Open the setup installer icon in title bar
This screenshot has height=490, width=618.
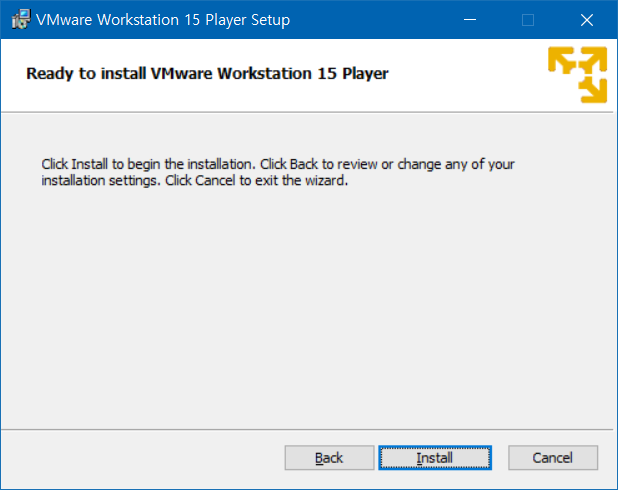[x=20, y=19]
